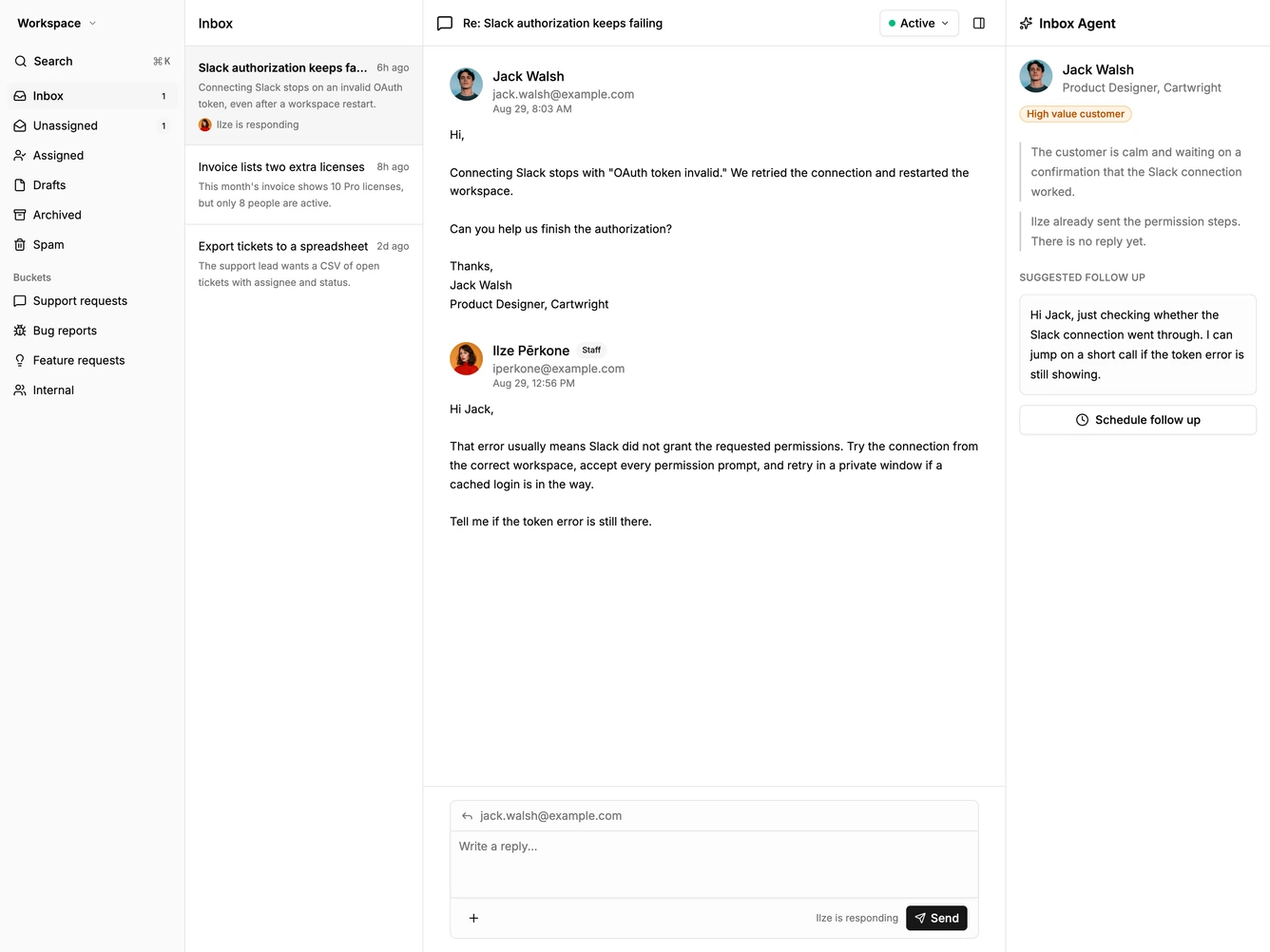
Task: Click Schedule follow up button
Action: (x=1137, y=420)
